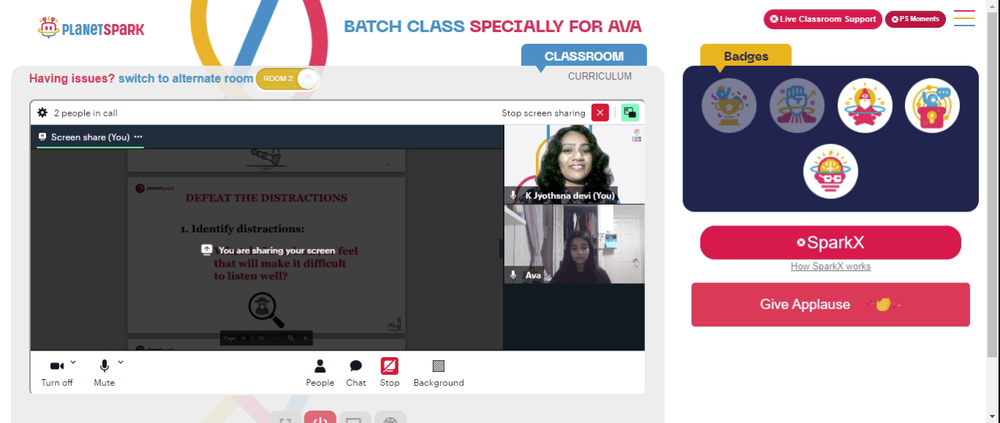This screenshot has height=423, width=1000.
Task: Click the Live Classroom Support button
Action: [x=822, y=19]
